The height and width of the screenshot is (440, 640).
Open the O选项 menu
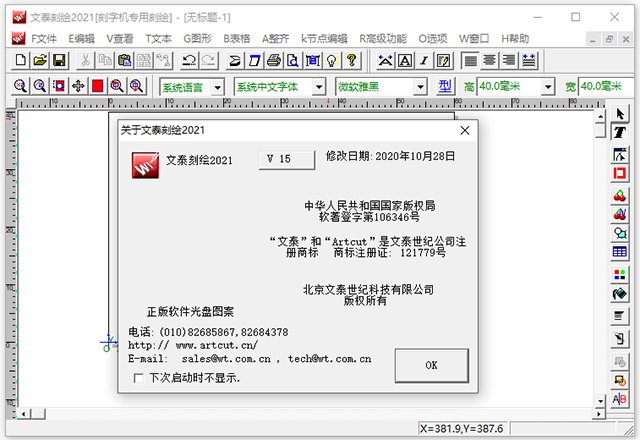[x=433, y=39]
